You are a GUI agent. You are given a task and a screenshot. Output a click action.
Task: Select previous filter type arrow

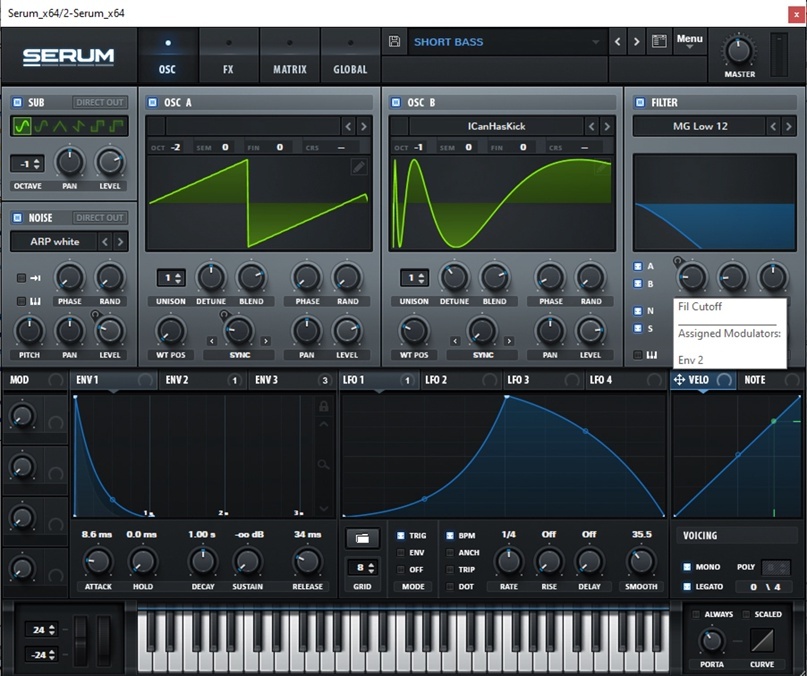tap(773, 126)
